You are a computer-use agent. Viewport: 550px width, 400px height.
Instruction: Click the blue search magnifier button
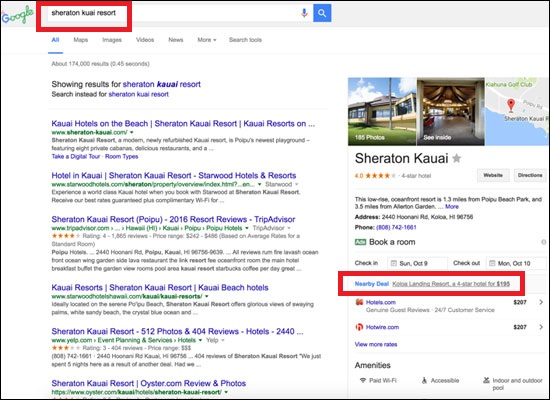tap(322, 13)
